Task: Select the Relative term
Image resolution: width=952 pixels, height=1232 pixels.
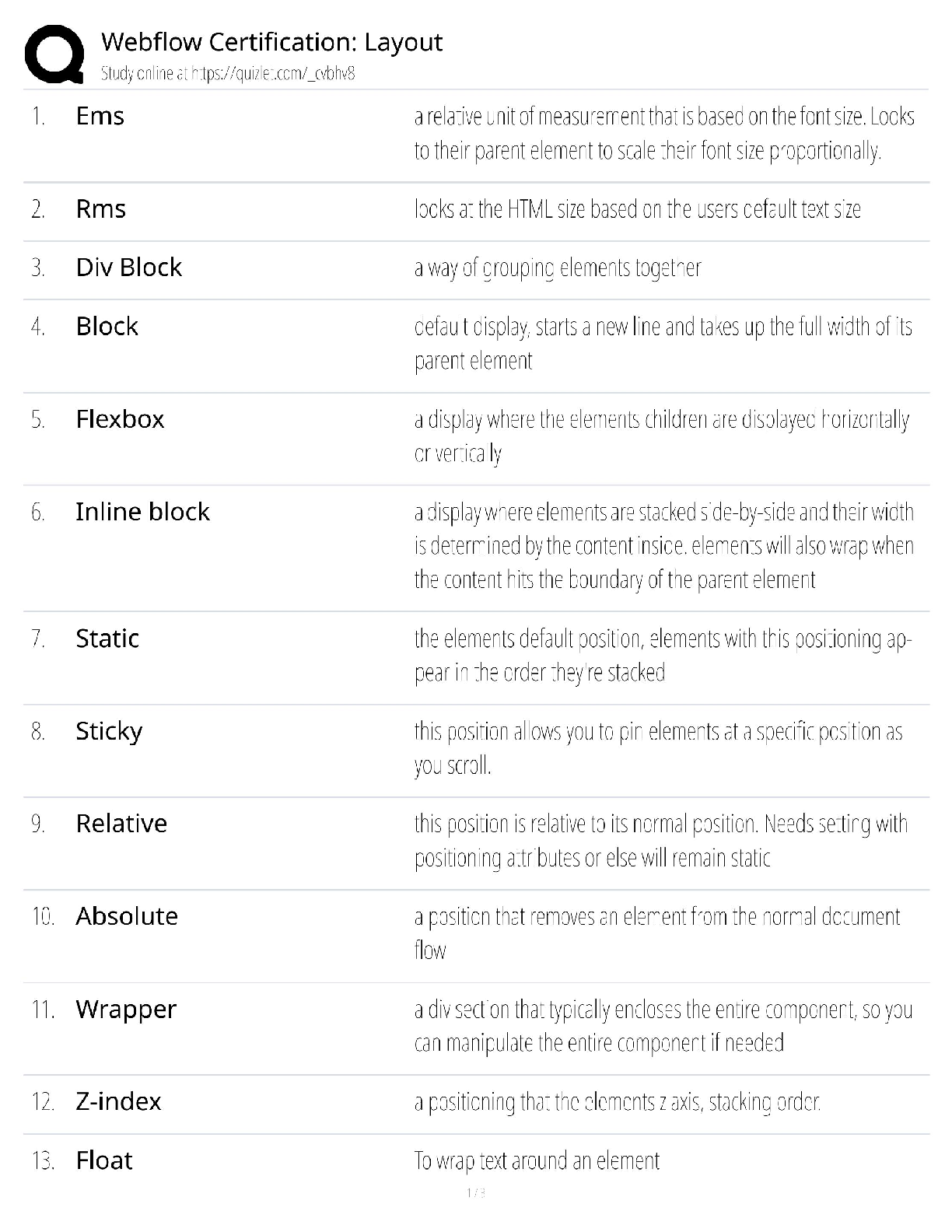Action: click(x=121, y=824)
